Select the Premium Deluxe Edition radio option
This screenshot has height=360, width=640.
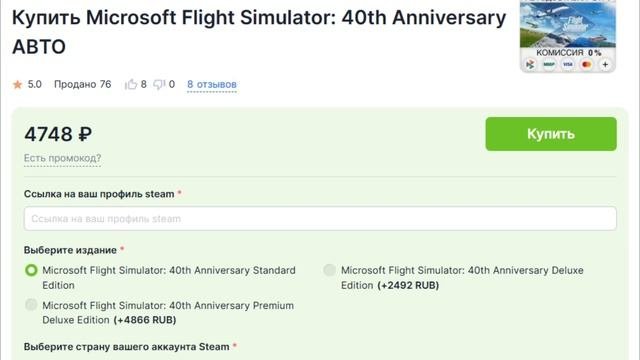click(x=31, y=304)
